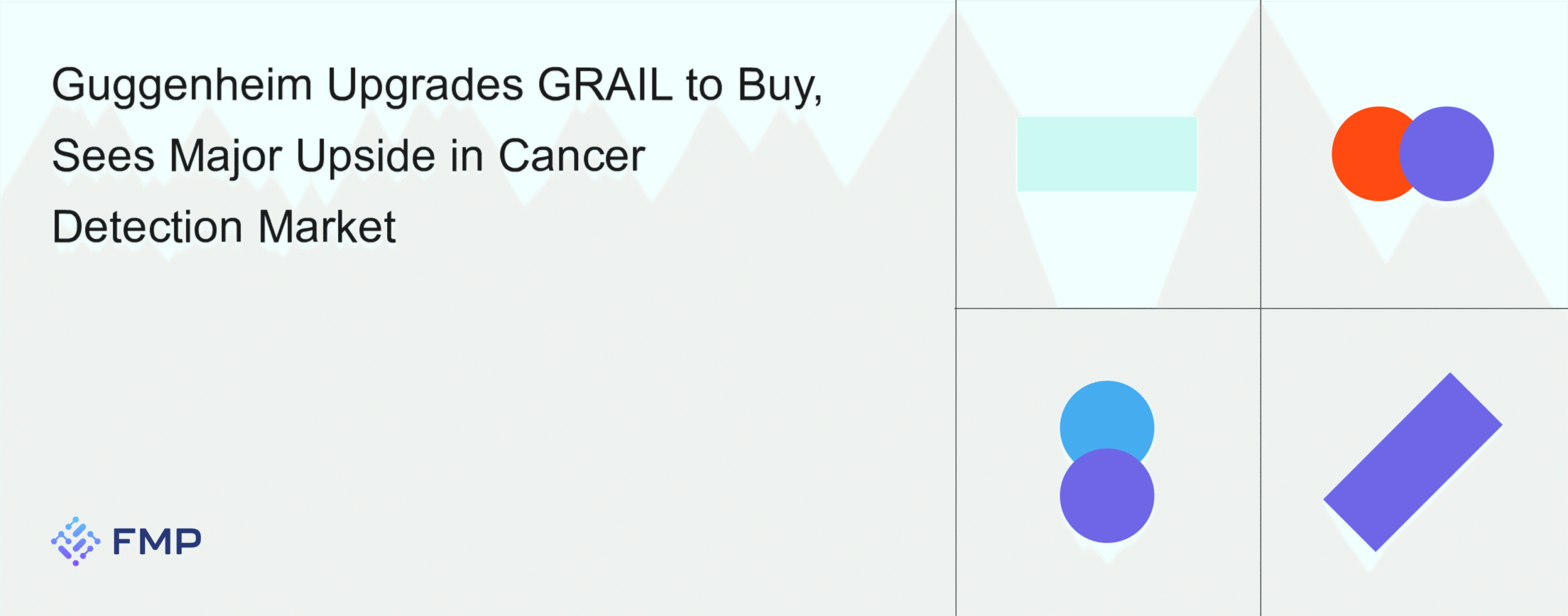Select the diagonal purple rectangle shape
This screenshot has width=1568, height=616.
coord(1412,462)
